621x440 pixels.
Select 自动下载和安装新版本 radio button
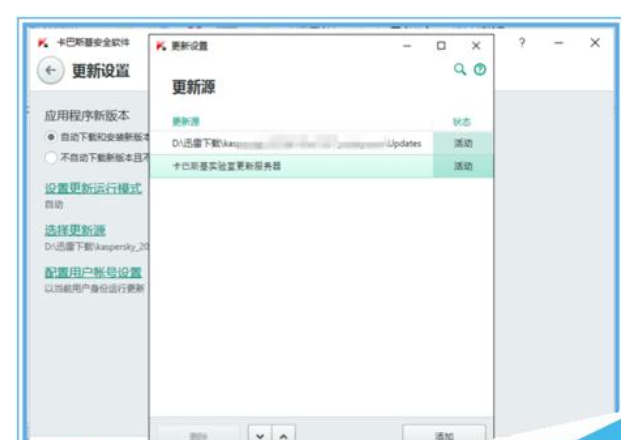point(51,137)
